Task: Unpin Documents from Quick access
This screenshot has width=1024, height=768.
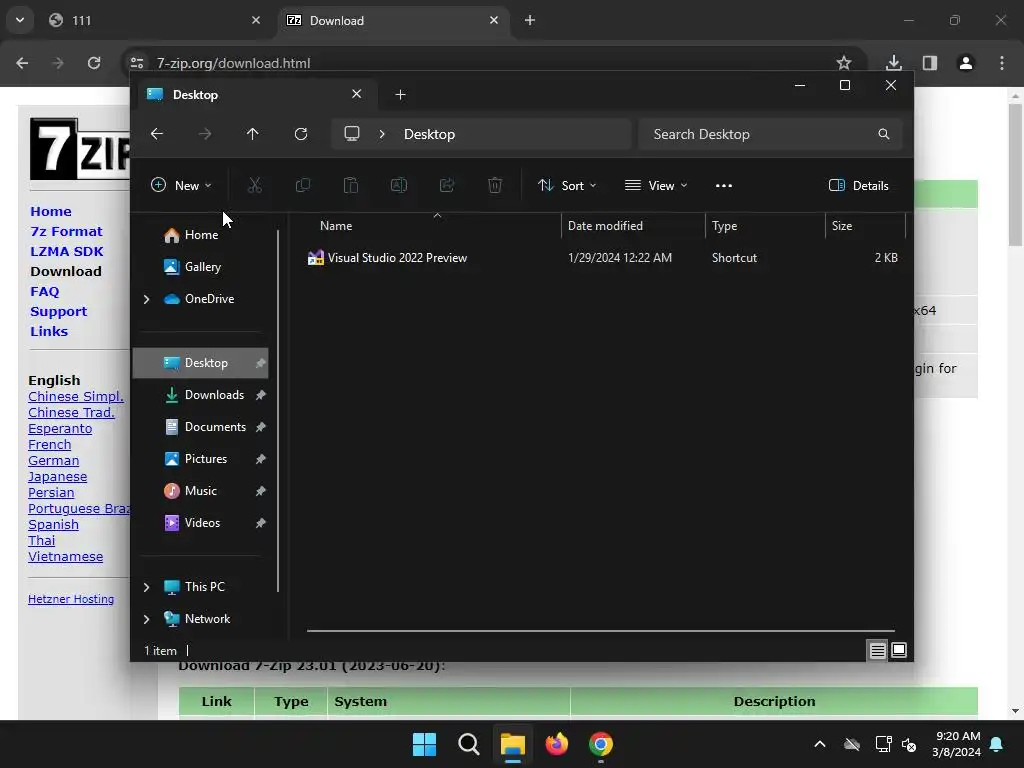Action: pos(261,427)
